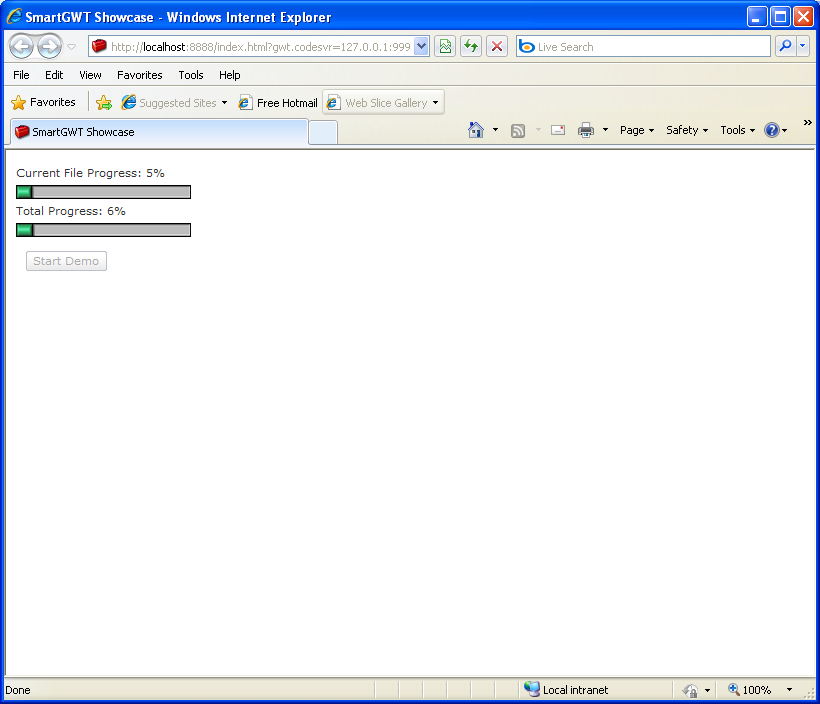Viewport: 820px width, 704px height.
Task: Click the Start Demo button
Action: (66, 261)
